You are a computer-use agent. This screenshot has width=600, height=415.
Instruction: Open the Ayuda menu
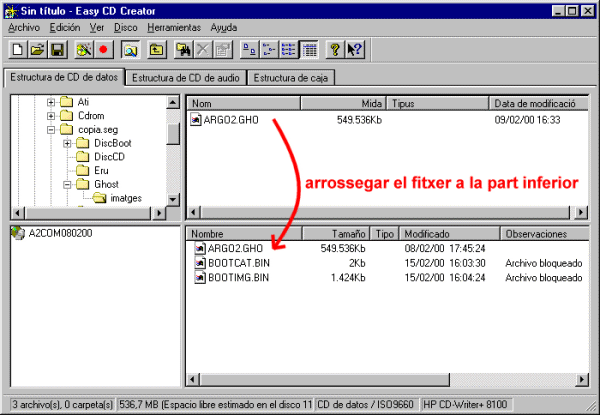coord(223,28)
